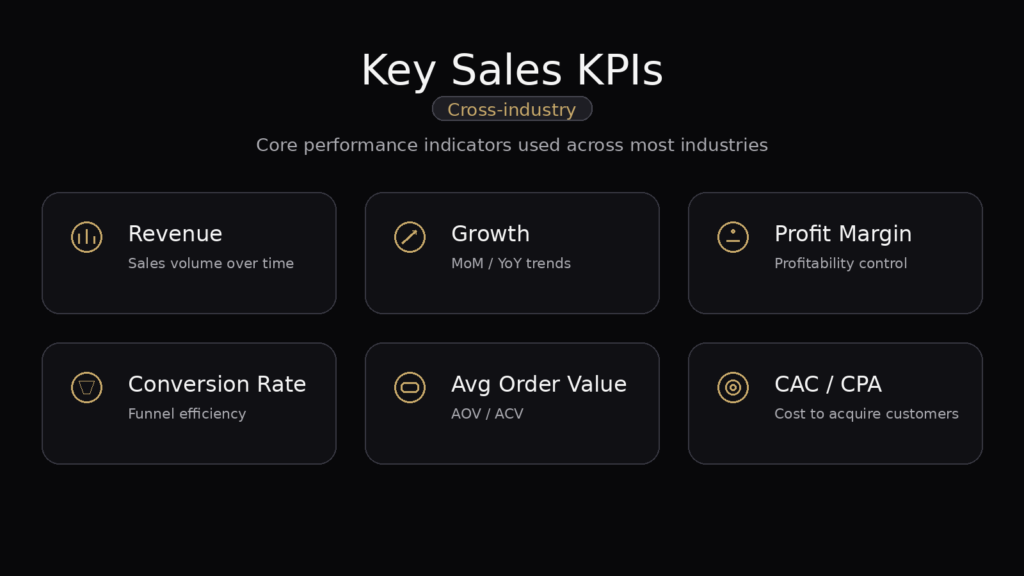Click 'Funnel efficiency' description text
The image size is (1024, 576).
(x=187, y=414)
